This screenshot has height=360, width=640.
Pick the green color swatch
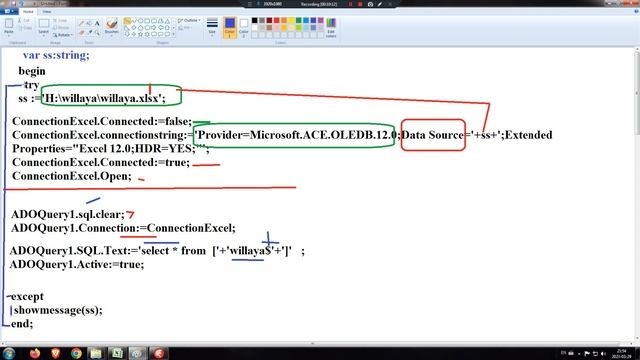pos(299,20)
